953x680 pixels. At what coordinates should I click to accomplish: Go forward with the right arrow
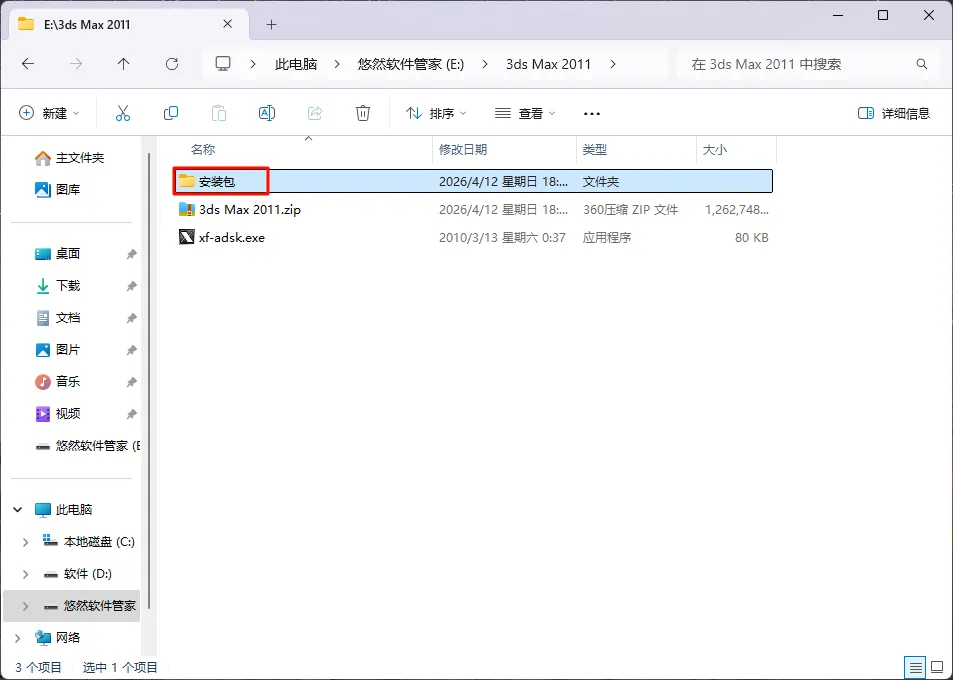pos(76,64)
